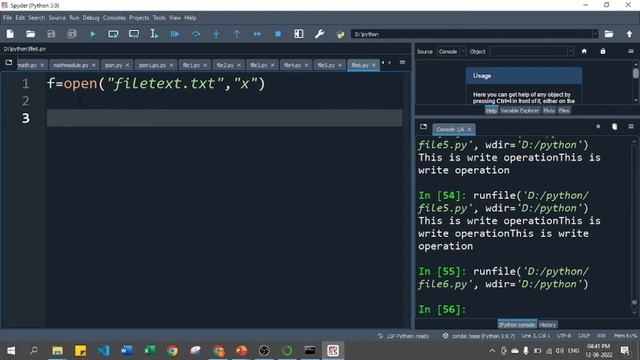Interrupt the console kernel

598,127
